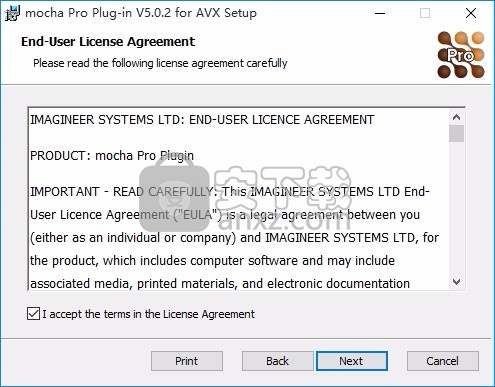495x387 pixels.
Task: Click the 'End-User License Agreement' heading
Action: point(108,42)
